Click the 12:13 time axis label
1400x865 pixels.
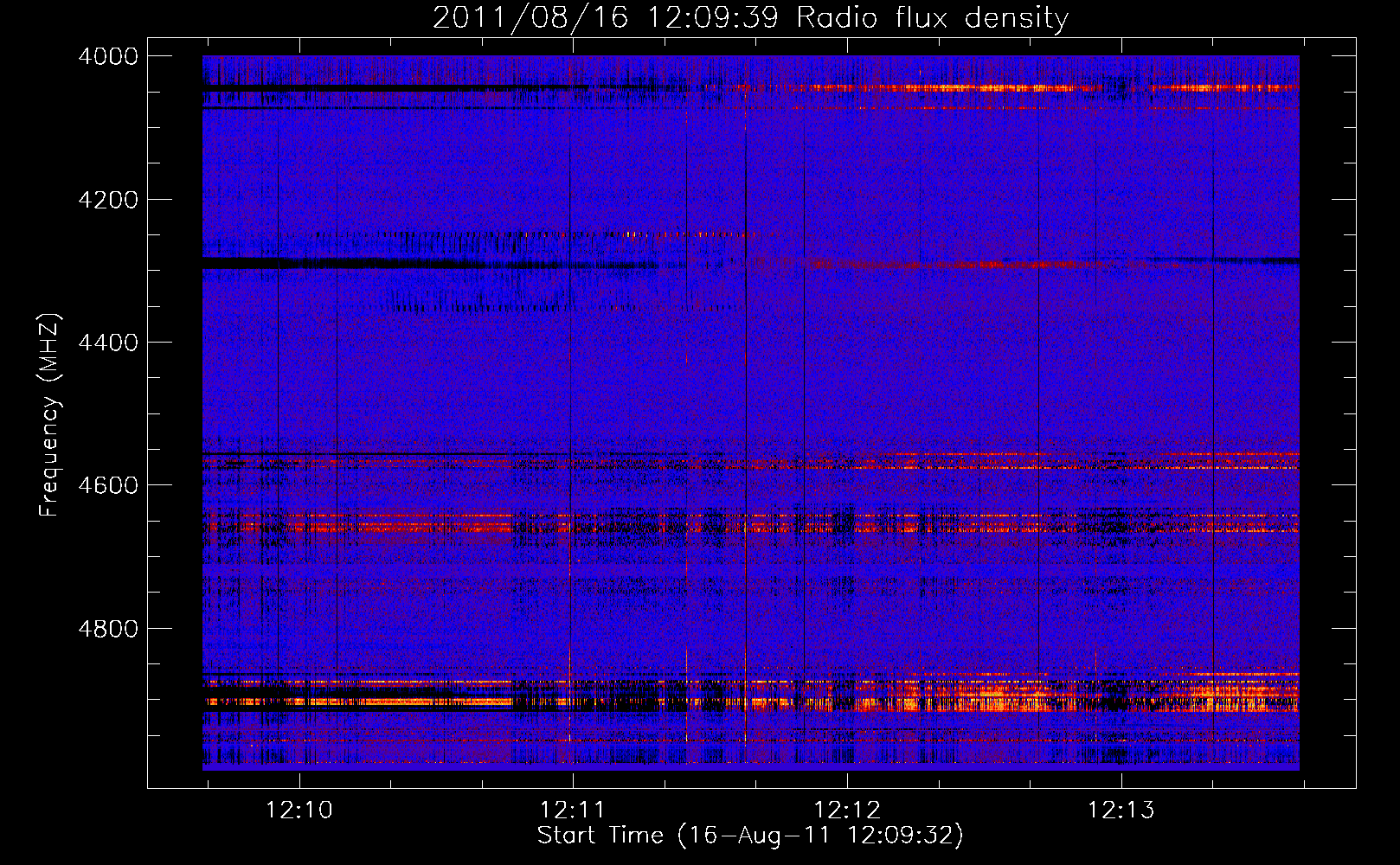pos(1121,811)
